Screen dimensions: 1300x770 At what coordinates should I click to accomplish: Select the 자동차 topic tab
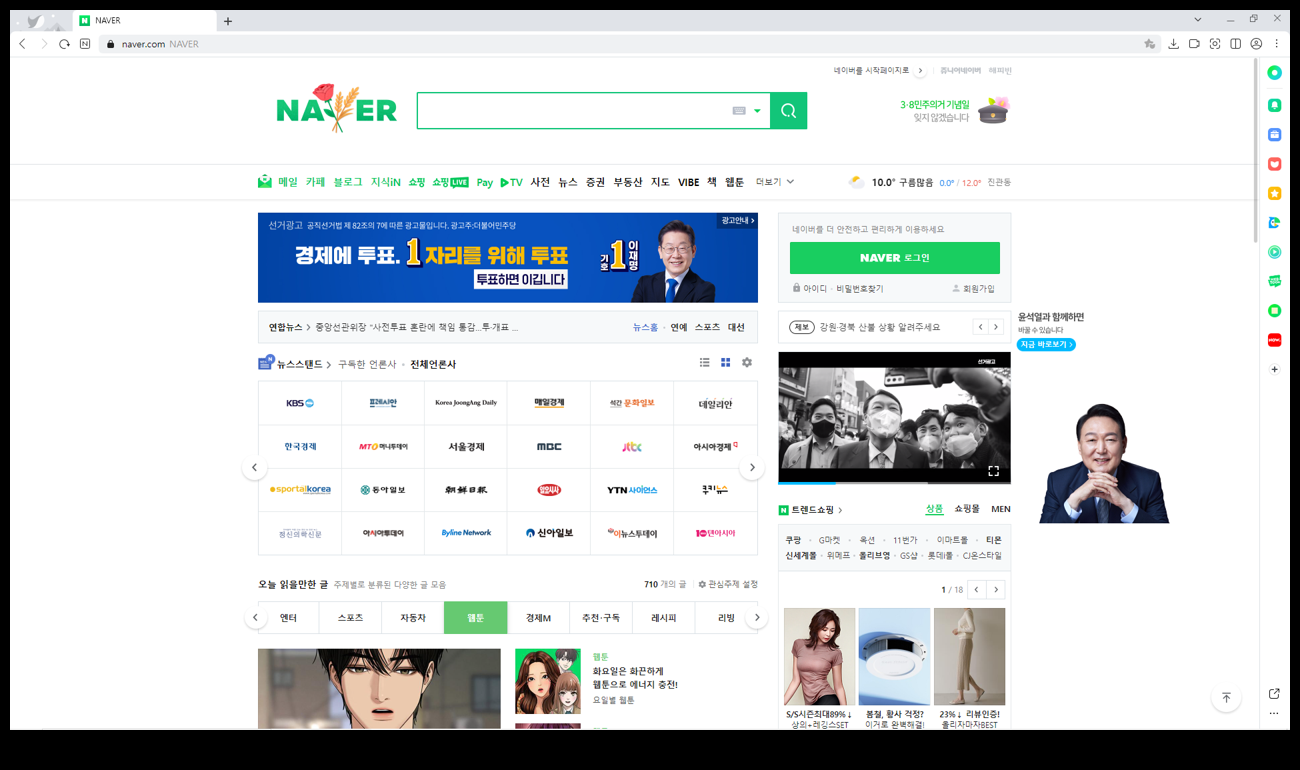click(x=413, y=618)
